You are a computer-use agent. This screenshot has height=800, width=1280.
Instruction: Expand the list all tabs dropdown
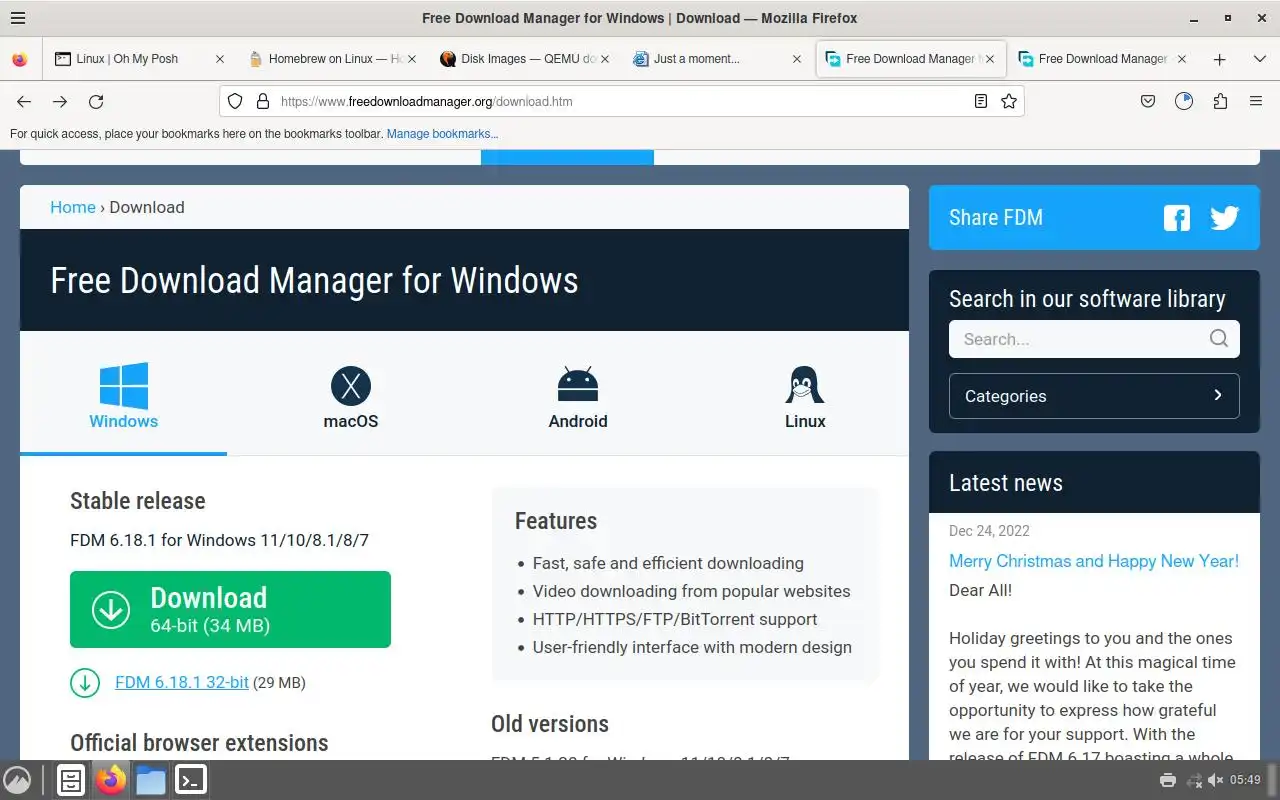[x=1260, y=59]
